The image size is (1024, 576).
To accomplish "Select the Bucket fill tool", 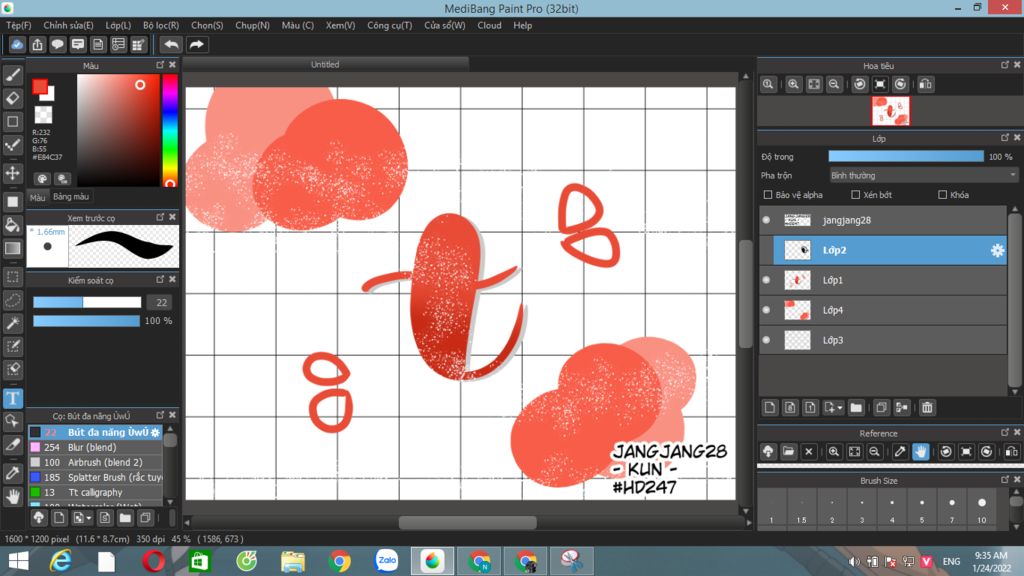I will [x=12, y=225].
